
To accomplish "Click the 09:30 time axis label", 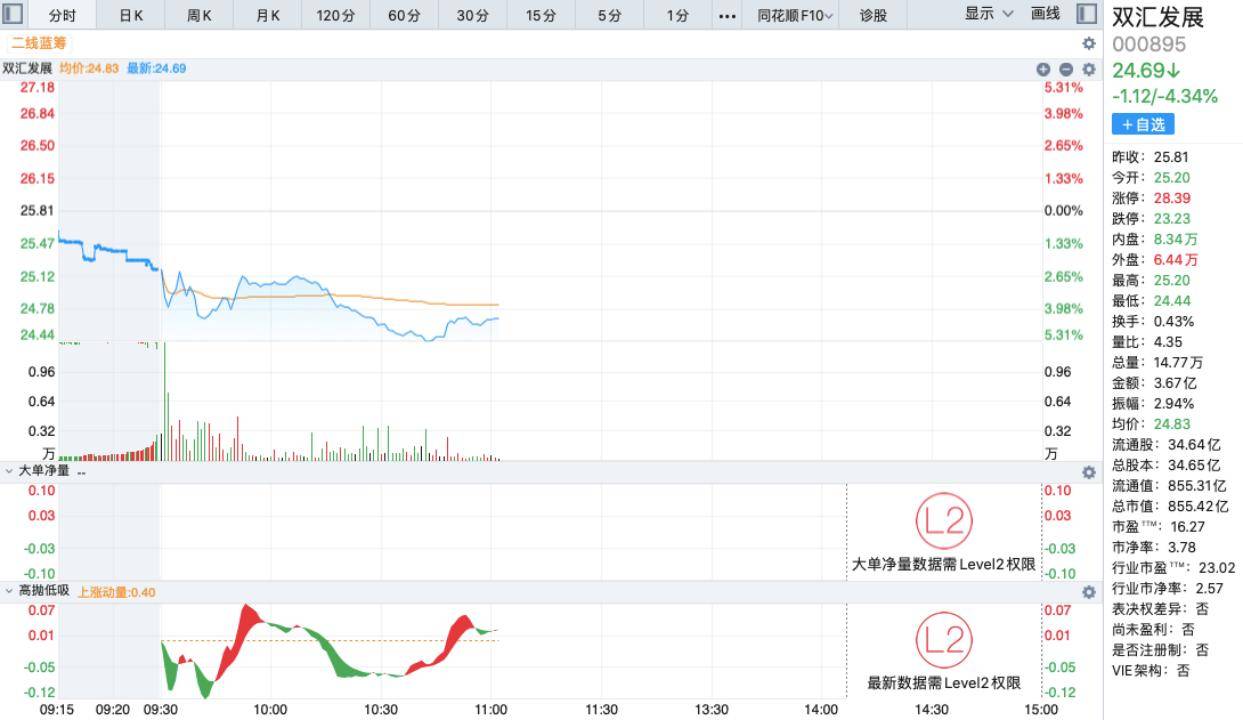I will pos(160,709).
